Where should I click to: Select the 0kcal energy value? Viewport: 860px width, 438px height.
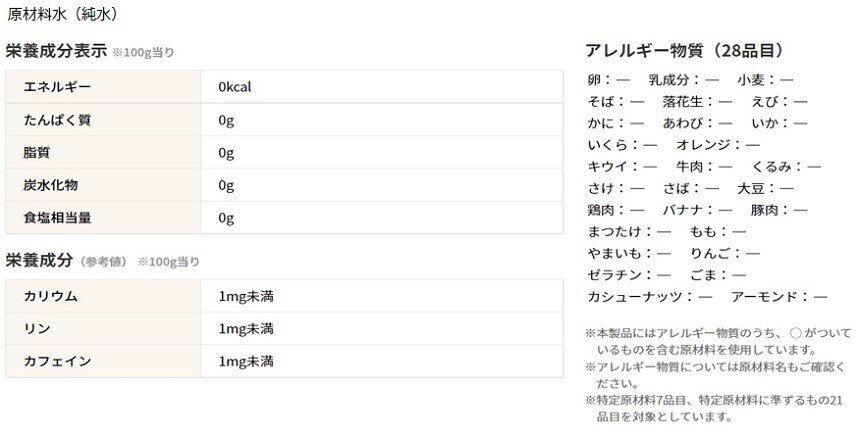[234, 87]
